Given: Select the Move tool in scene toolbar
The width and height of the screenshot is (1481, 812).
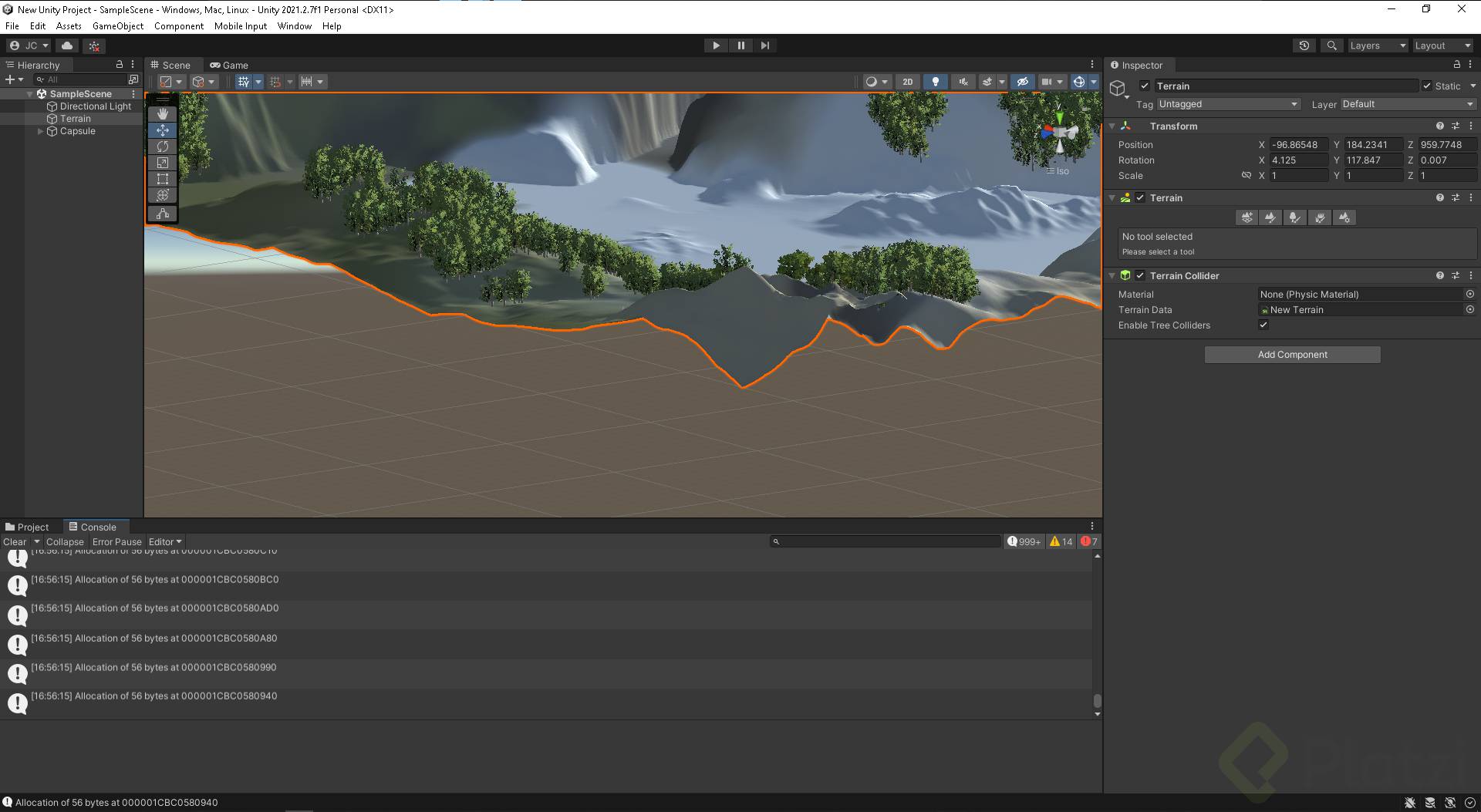Looking at the screenshot, I should click(163, 130).
